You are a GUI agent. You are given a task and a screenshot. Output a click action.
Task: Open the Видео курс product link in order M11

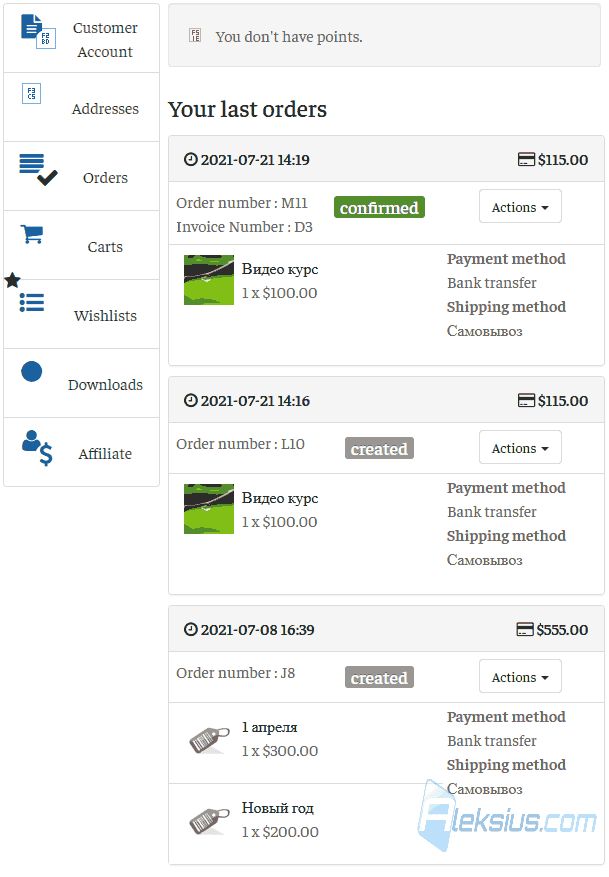[x=280, y=269]
